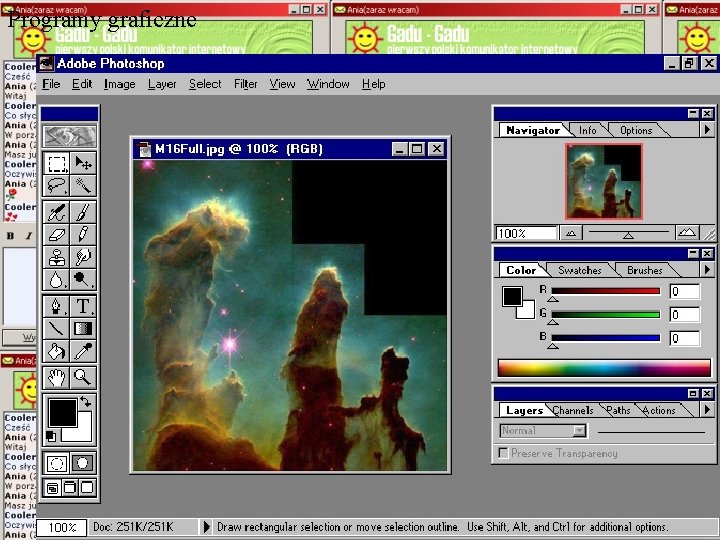Swap foreground and background colors arrow
The image size is (720, 540).
85,402
